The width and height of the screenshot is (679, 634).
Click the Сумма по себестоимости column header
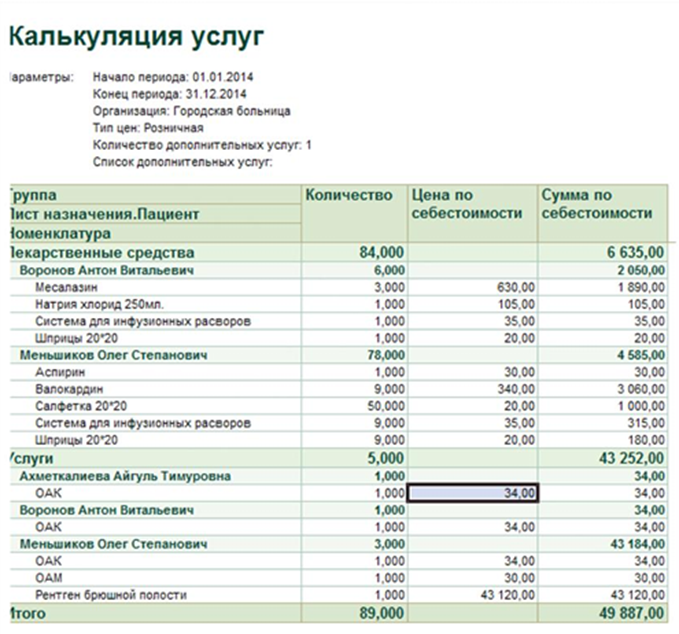pos(603,213)
